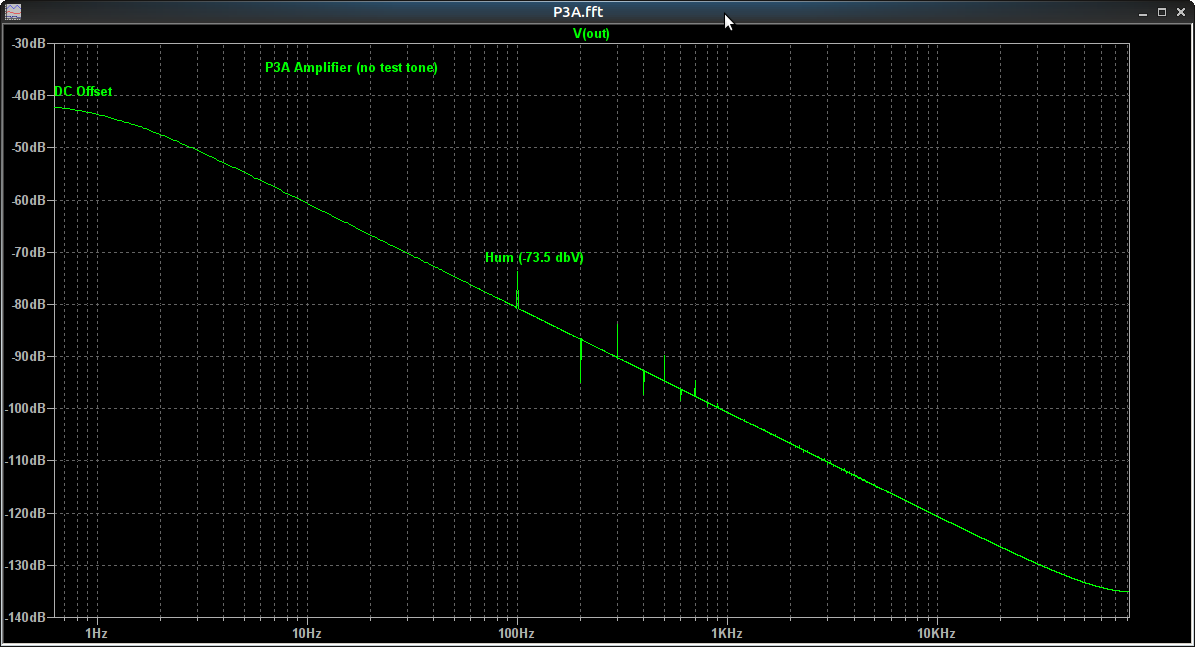Click the -70dB vertical axis label
The width and height of the screenshot is (1195, 647).
pos(28,252)
